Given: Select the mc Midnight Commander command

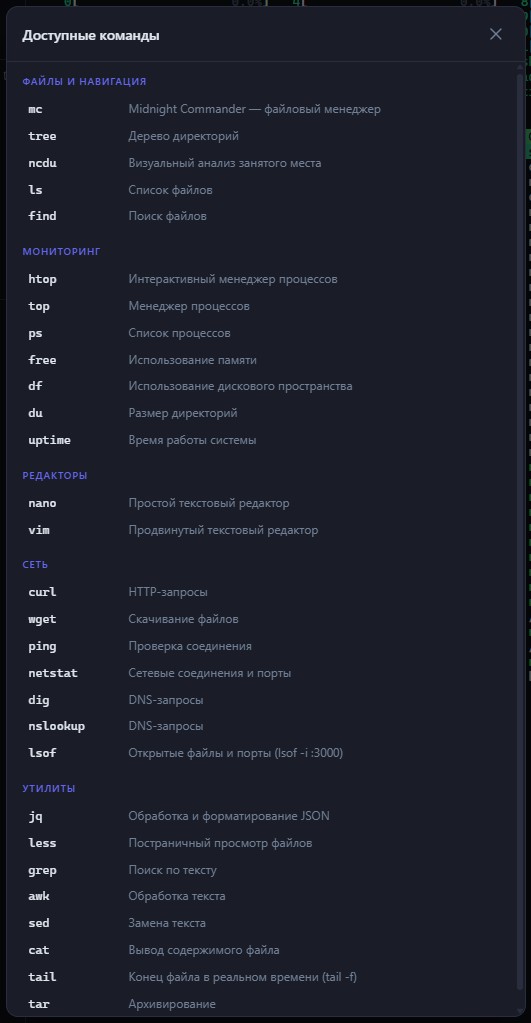Looking at the screenshot, I should point(262,110).
